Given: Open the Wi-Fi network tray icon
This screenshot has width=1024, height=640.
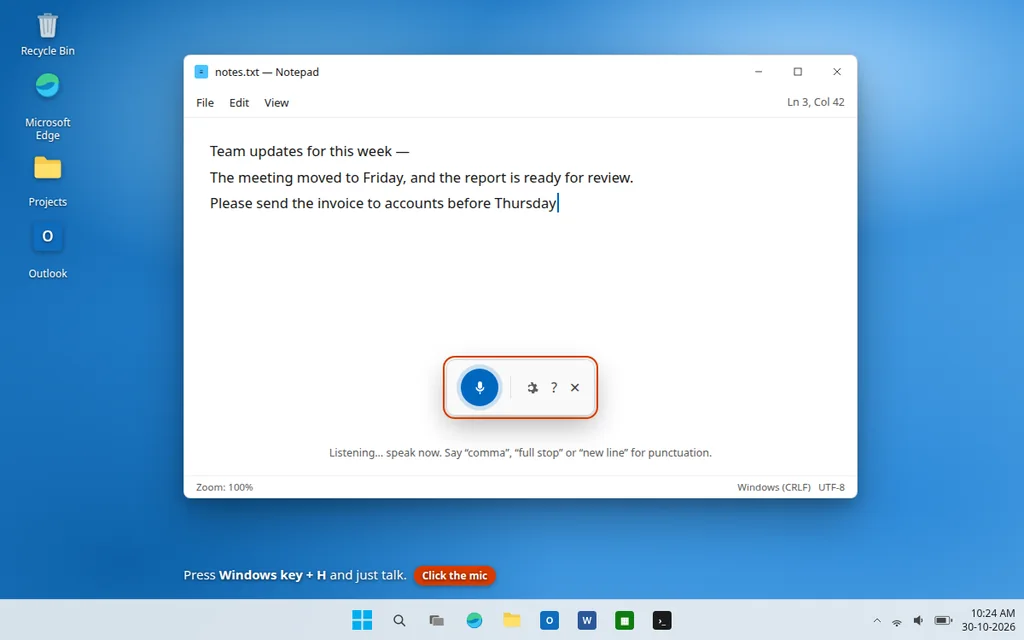Looking at the screenshot, I should [897, 621].
